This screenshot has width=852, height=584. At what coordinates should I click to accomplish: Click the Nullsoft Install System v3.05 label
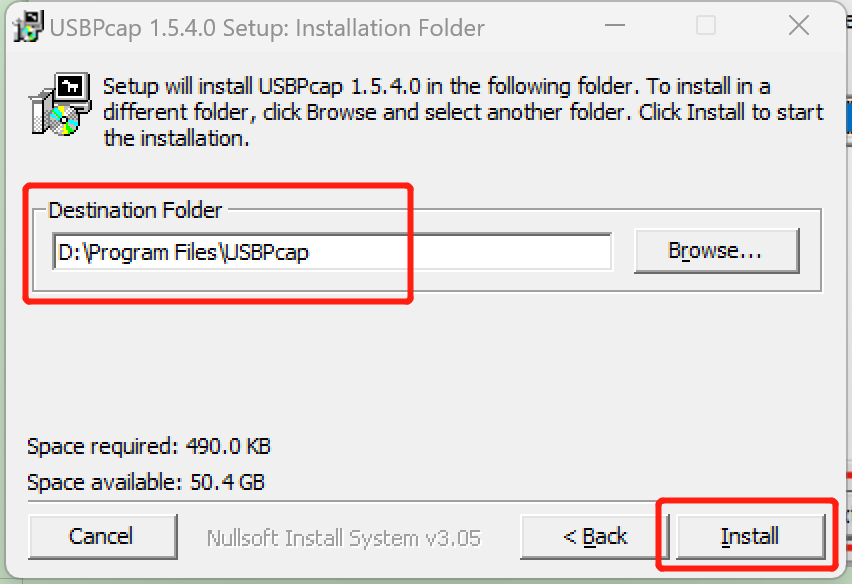tap(343, 538)
